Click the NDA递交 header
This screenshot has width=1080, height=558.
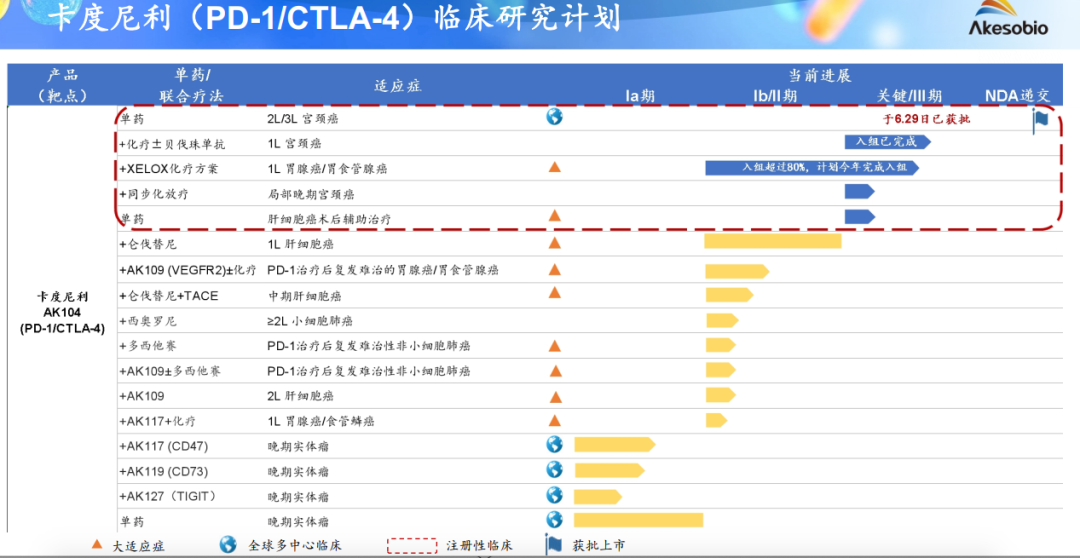point(1017,96)
